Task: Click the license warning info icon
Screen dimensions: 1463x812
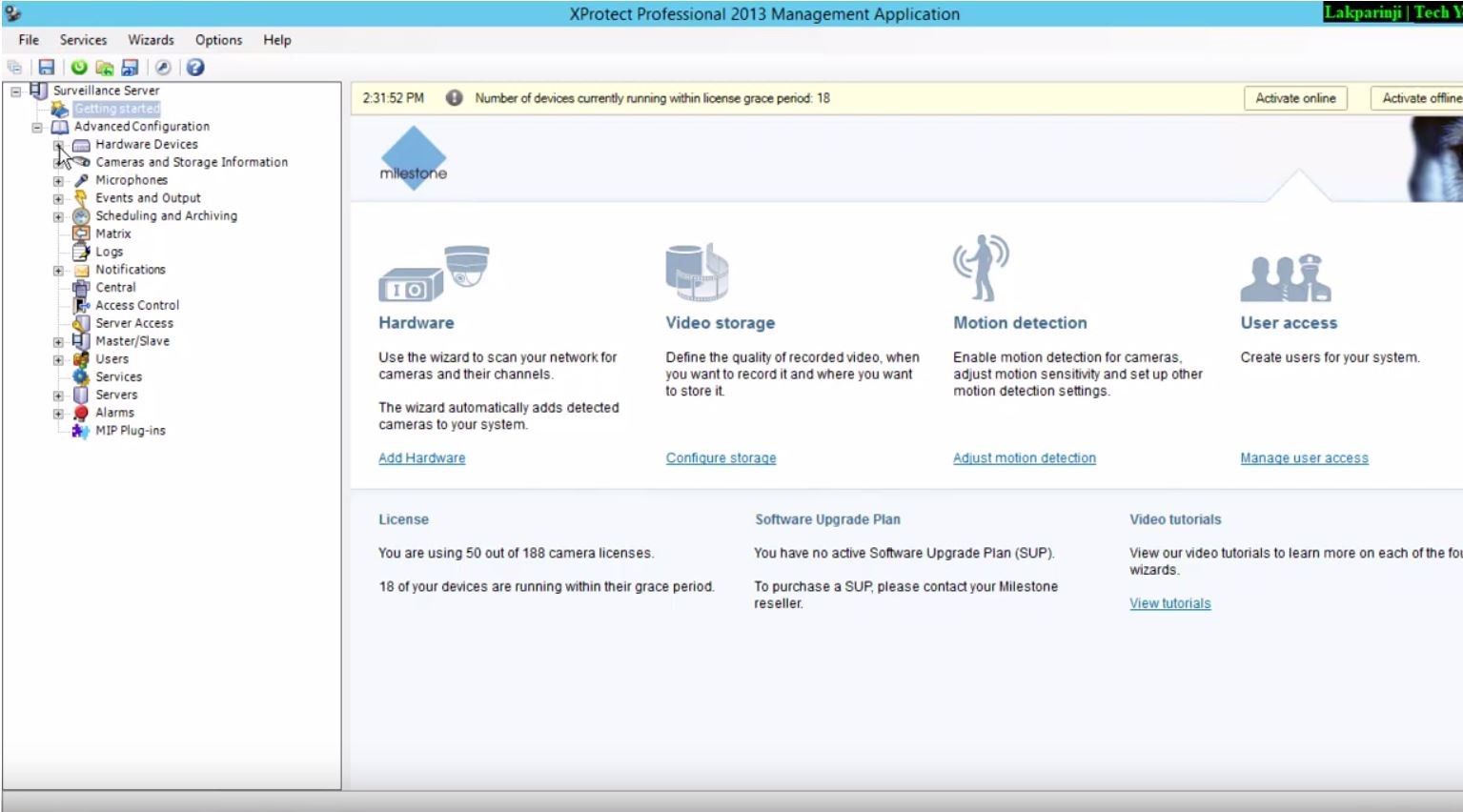Action: point(455,98)
